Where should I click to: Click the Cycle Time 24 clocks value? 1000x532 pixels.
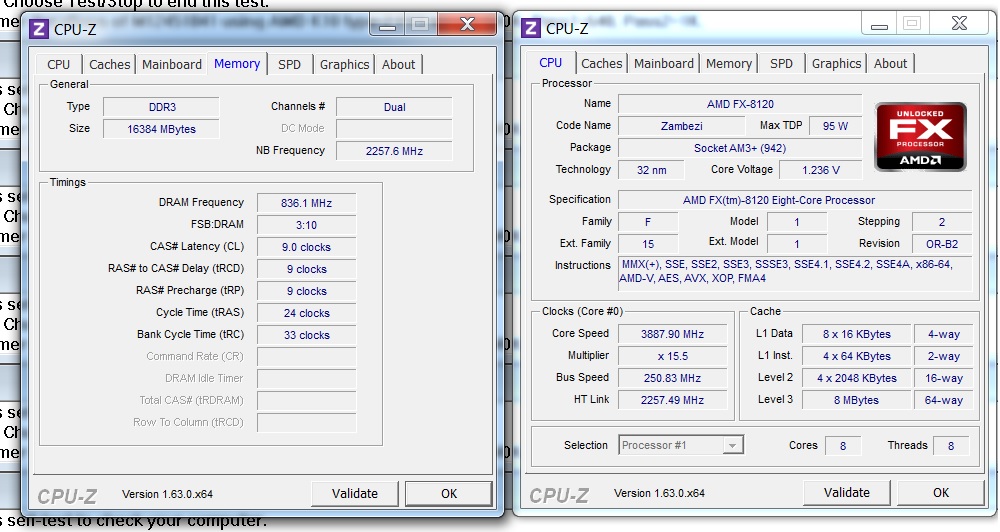(x=307, y=313)
